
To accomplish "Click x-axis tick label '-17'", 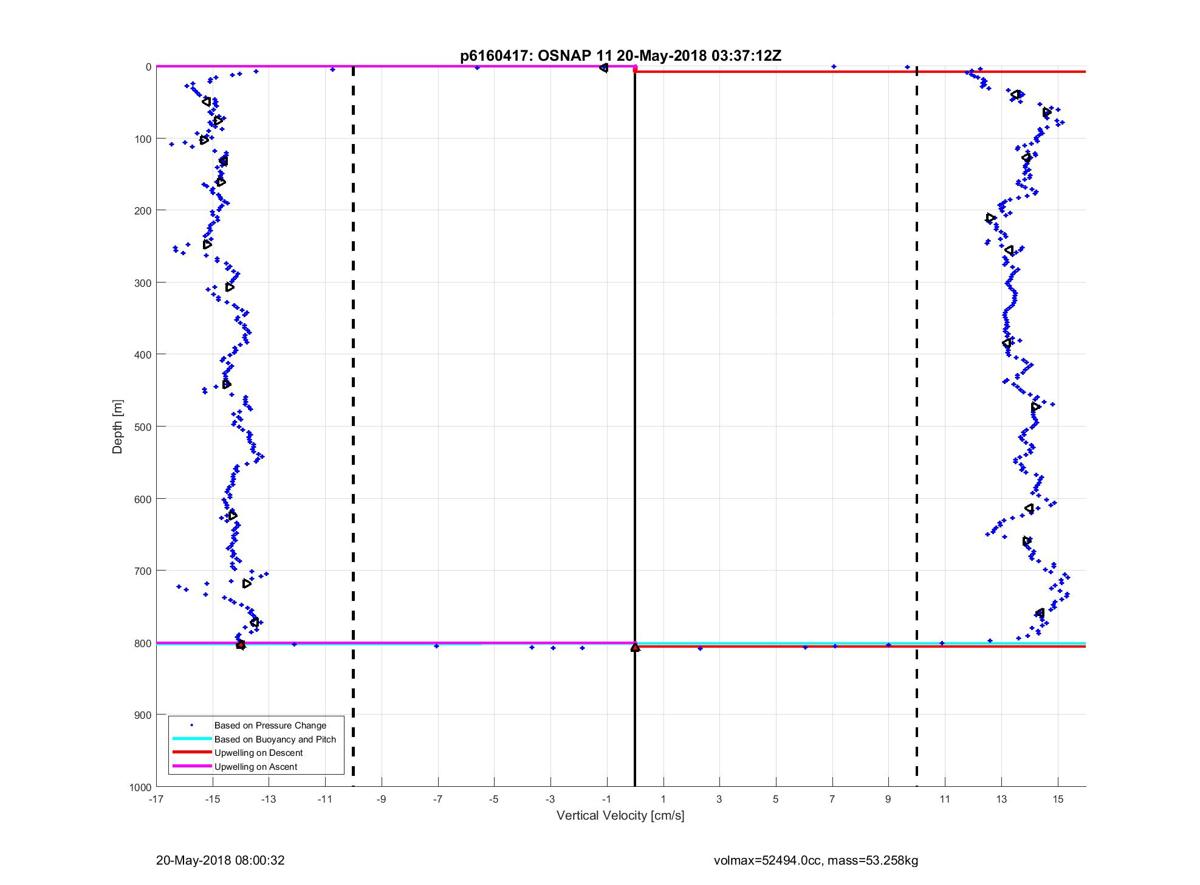I will pos(156,799).
